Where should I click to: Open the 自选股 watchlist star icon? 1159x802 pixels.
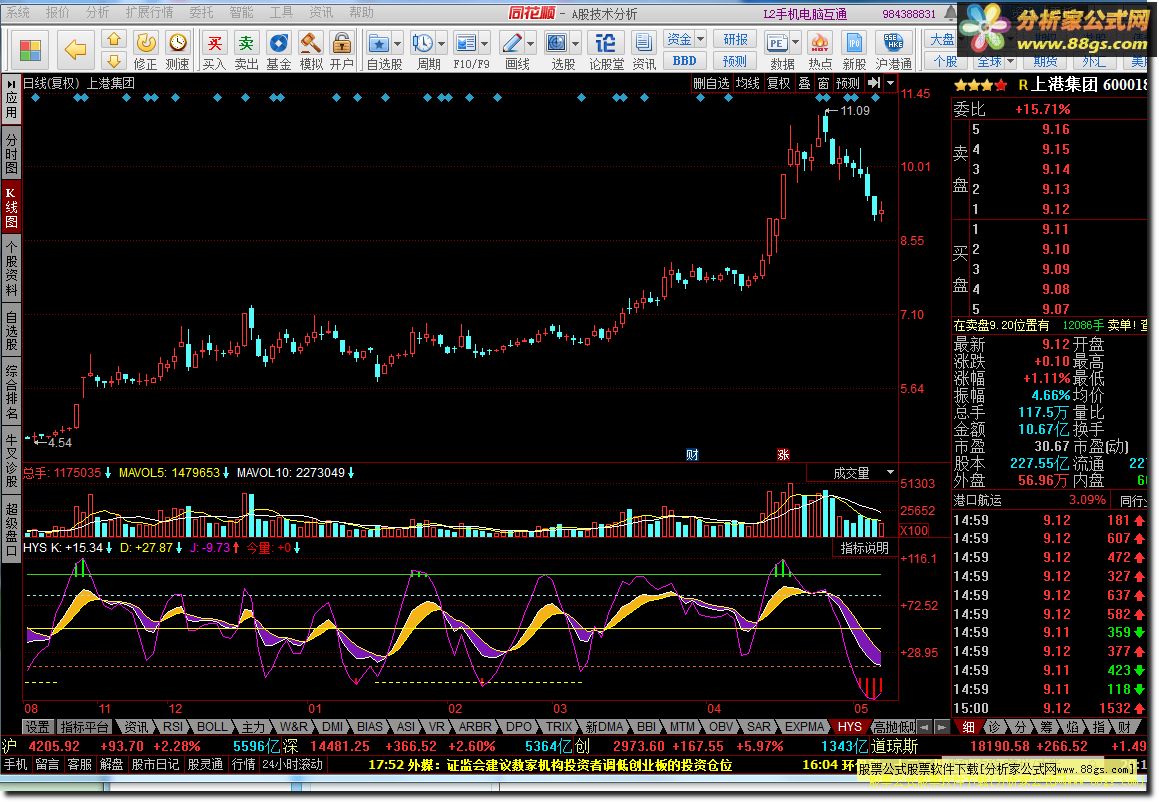[378, 43]
